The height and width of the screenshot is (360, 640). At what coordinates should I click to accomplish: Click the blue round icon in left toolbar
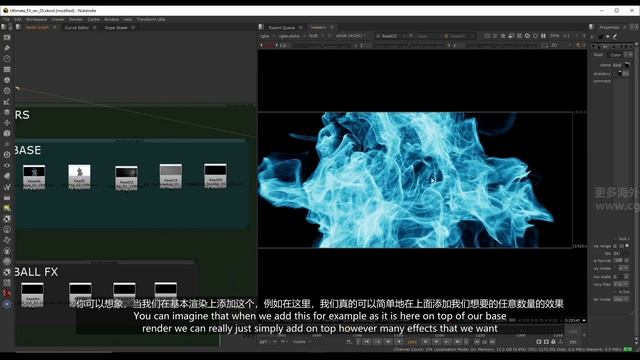point(7,304)
